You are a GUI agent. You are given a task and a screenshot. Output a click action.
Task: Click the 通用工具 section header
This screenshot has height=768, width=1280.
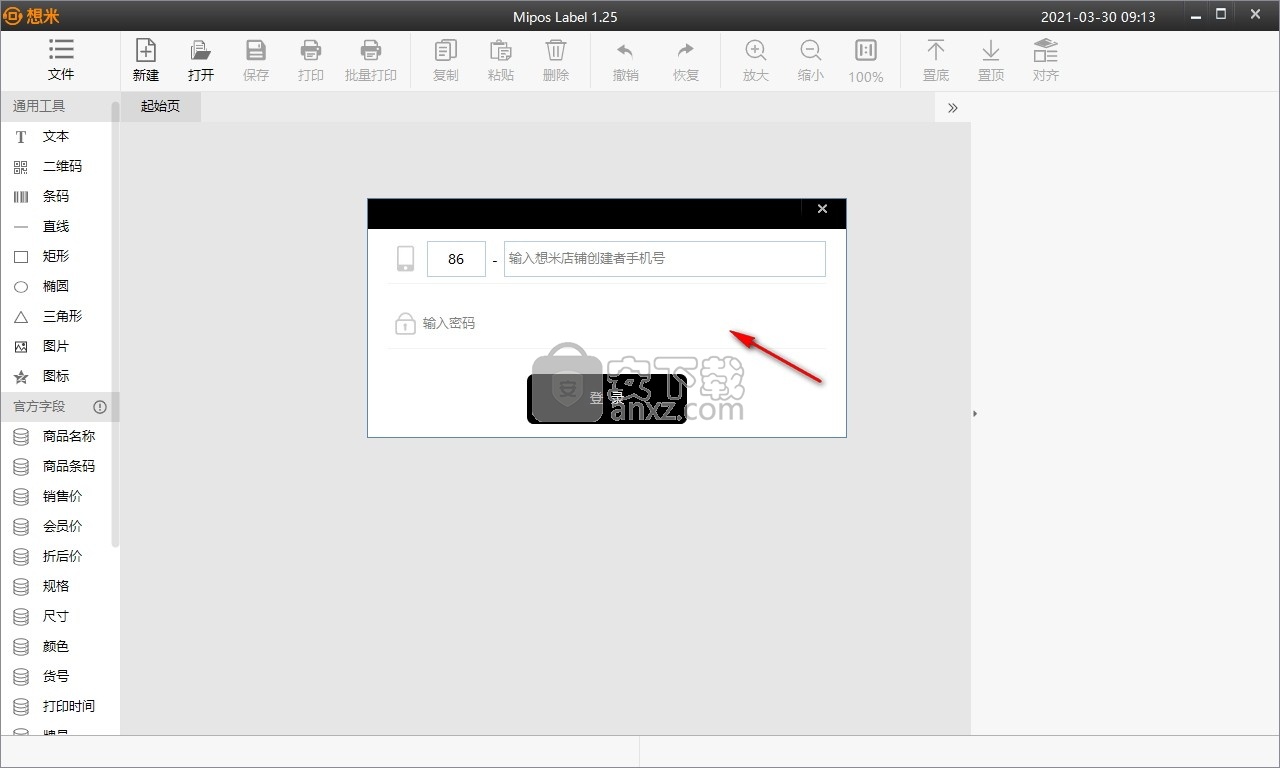[x=56, y=106]
